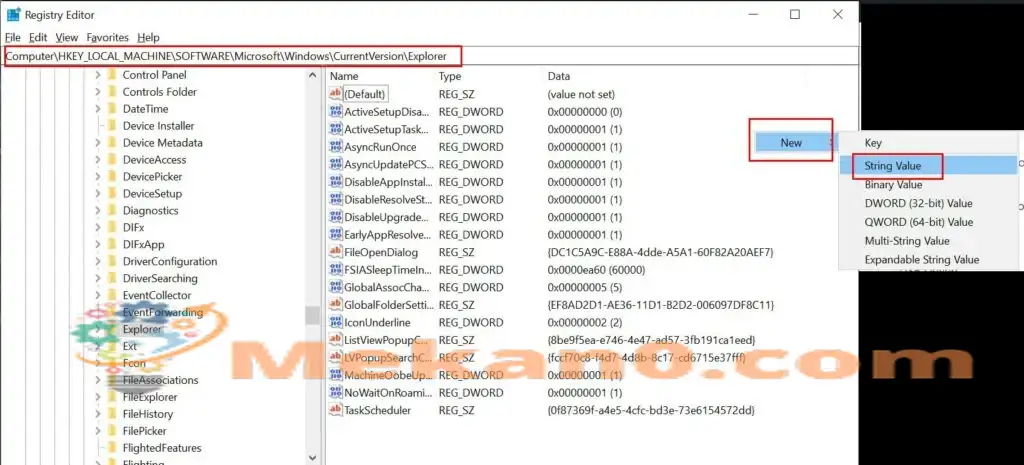Click the AsyncRunOnce DWORD icon
This screenshot has height=465, width=1024.
point(336,147)
